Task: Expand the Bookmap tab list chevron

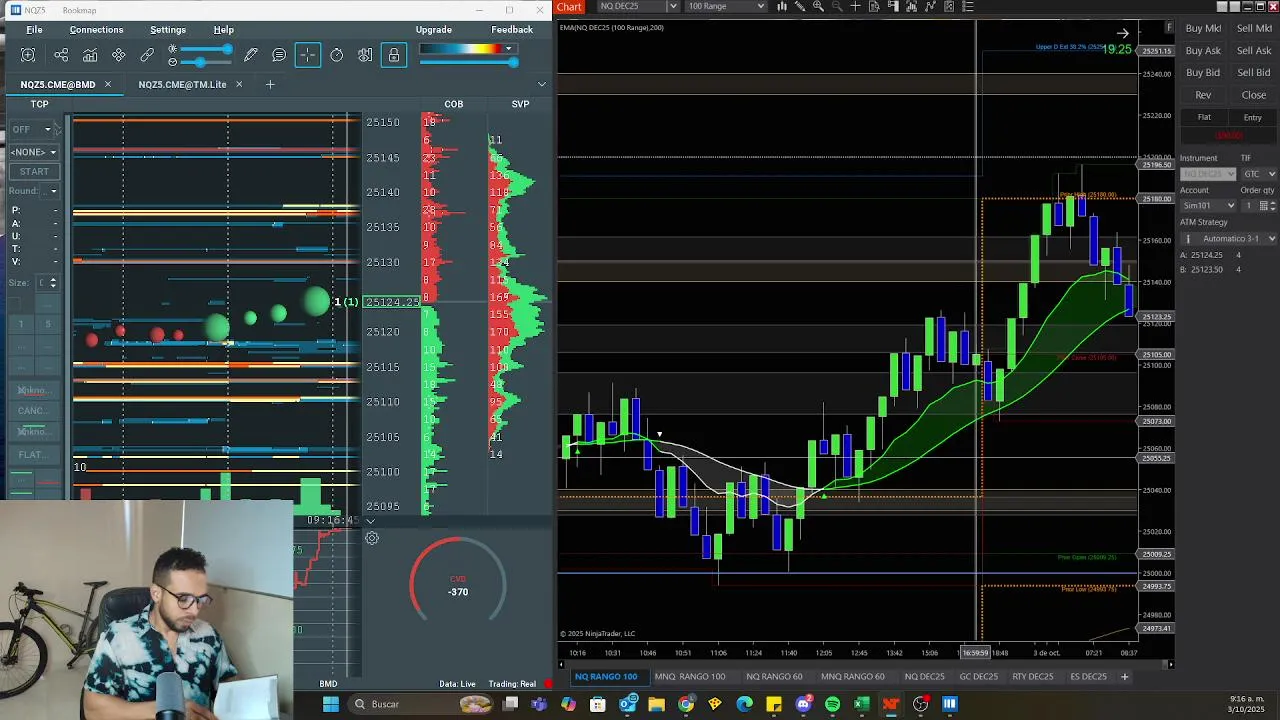Action: (x=542, y=84)
